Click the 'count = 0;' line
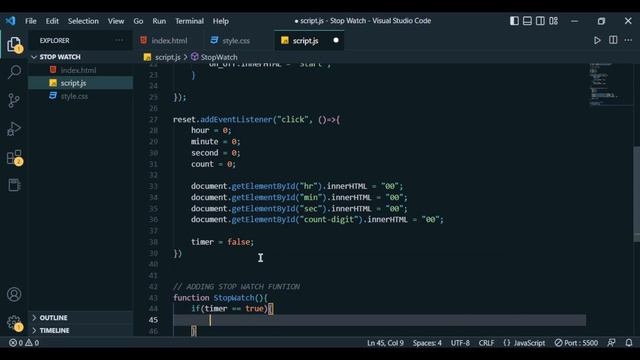The height and width of the screenshot is (360, 640). [x=213, y=164]
